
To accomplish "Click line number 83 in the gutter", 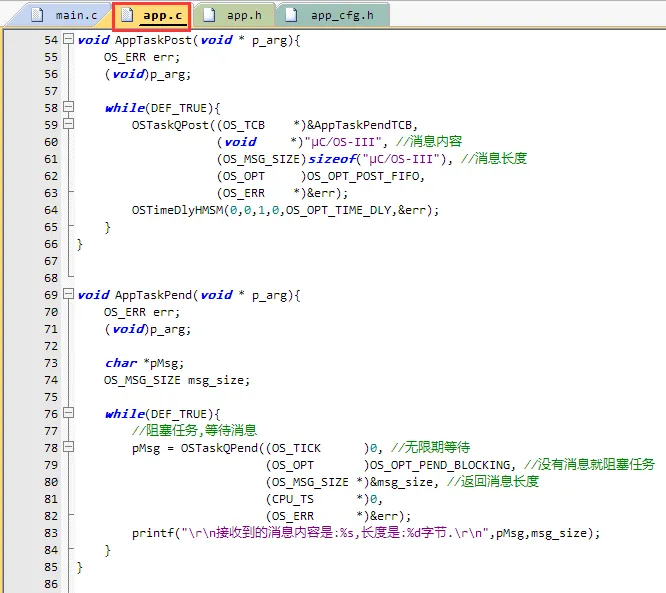I will 50,532.
